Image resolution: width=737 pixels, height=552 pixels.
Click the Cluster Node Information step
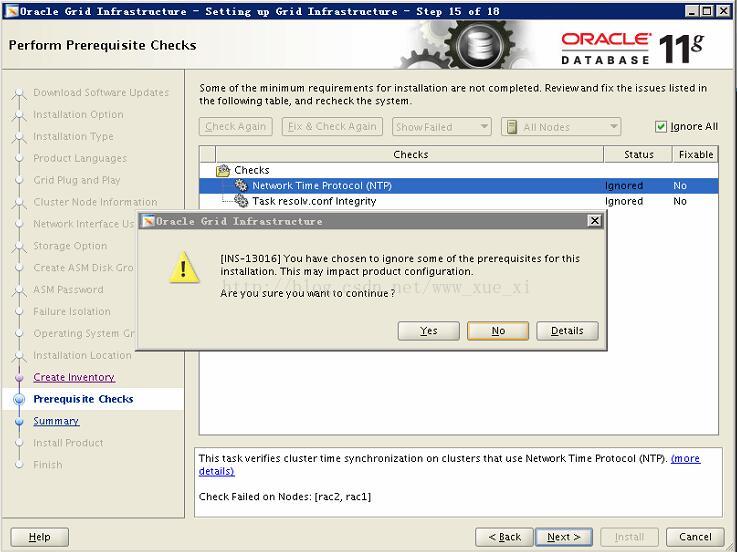pyautogui.click(x=95, y=202)
